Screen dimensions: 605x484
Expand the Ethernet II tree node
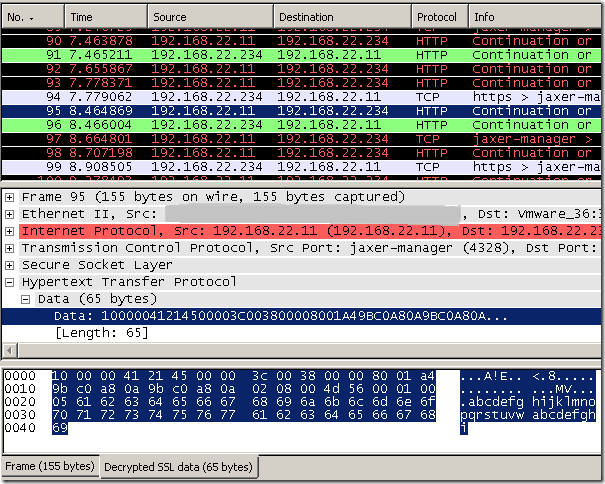(x=10, y=214)
